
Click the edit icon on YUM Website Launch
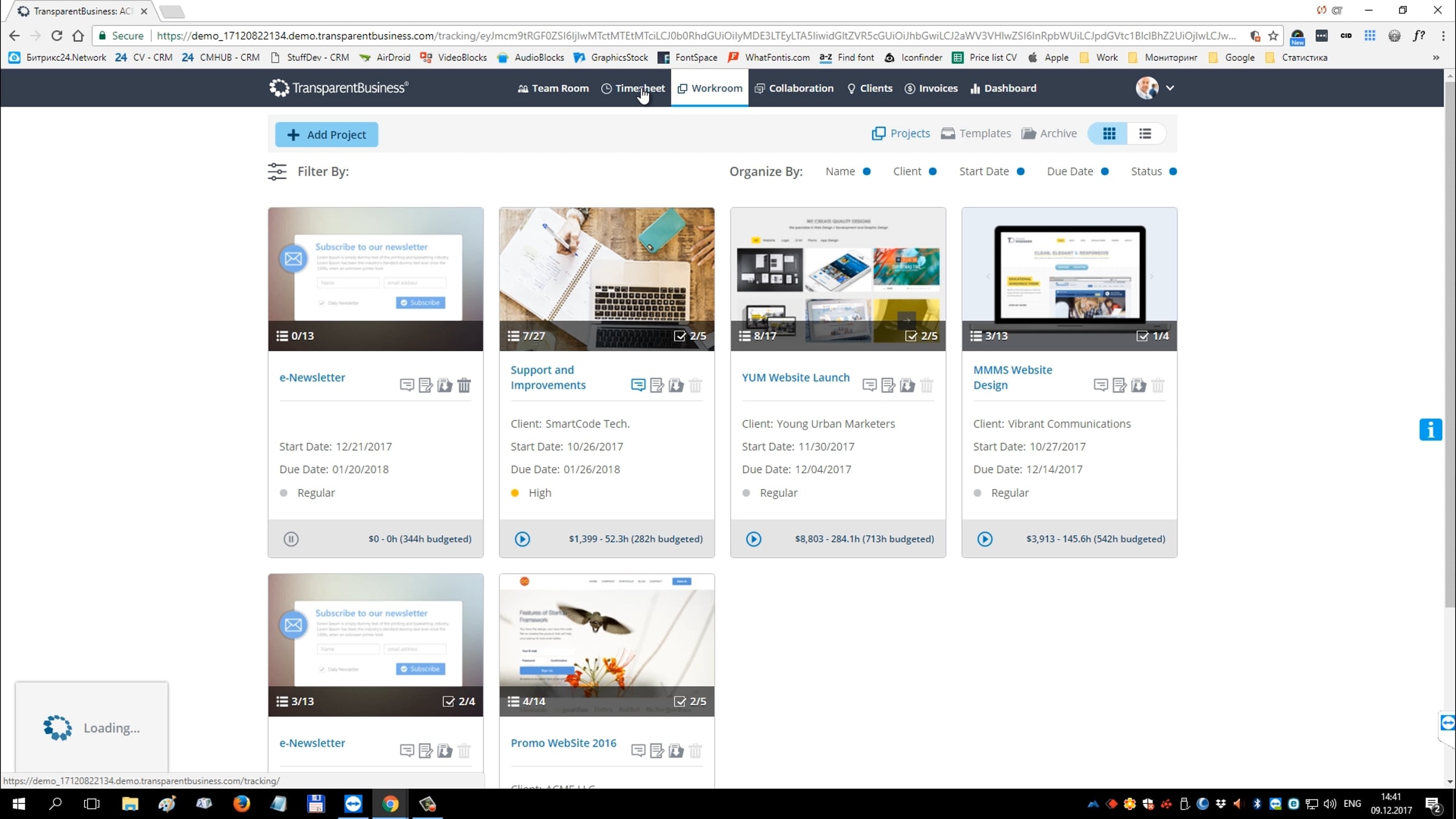coord(888,385)
